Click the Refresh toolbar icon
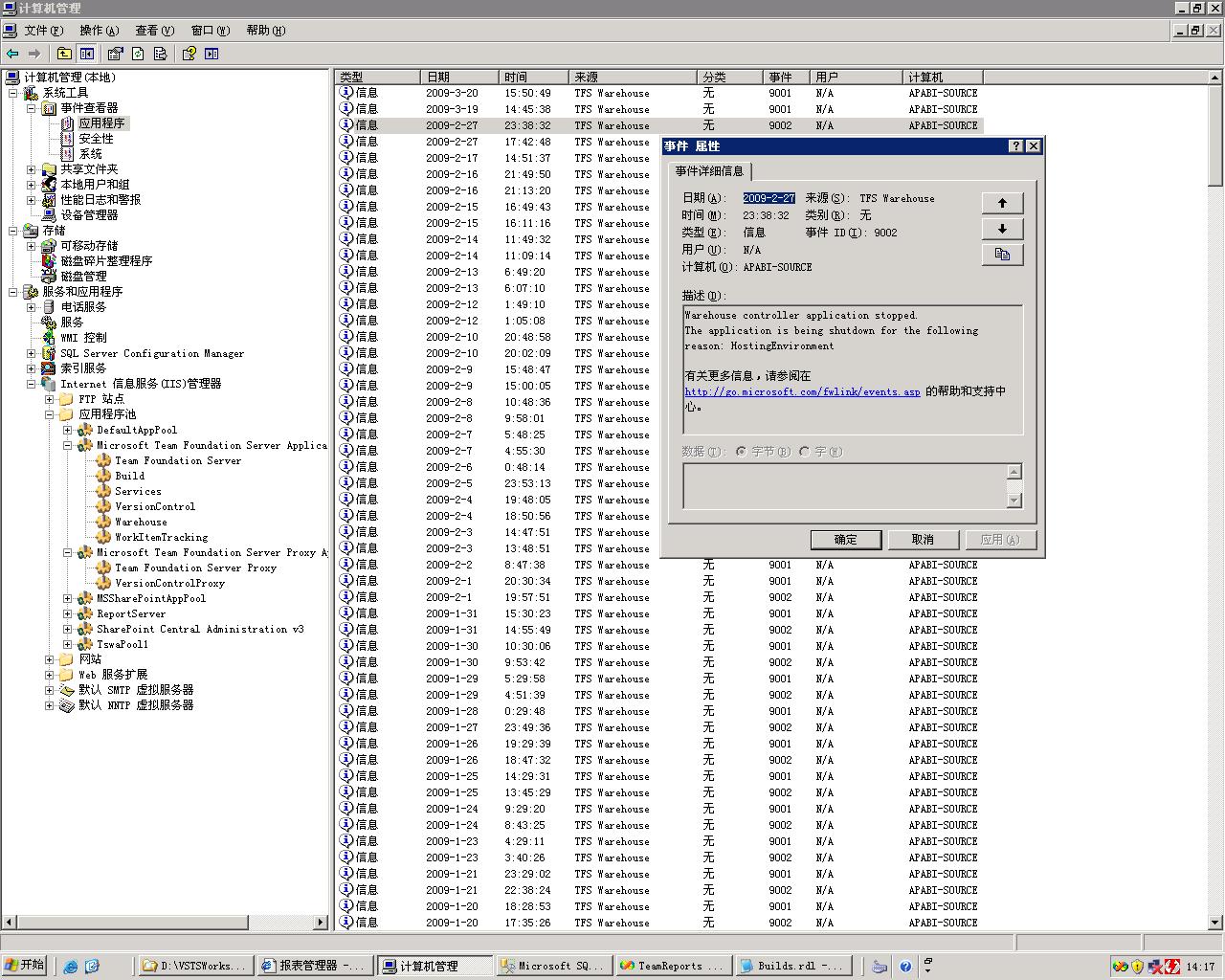The height and width of the screenshot is (980, 1225). 138,54
